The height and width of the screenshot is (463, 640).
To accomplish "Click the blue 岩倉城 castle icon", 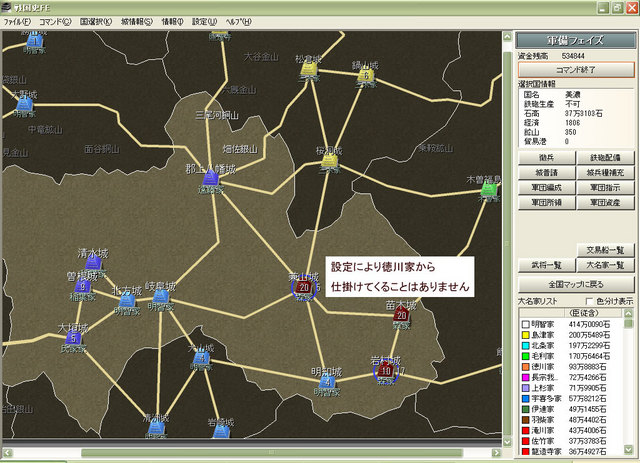I will click(x=221, y=432).
